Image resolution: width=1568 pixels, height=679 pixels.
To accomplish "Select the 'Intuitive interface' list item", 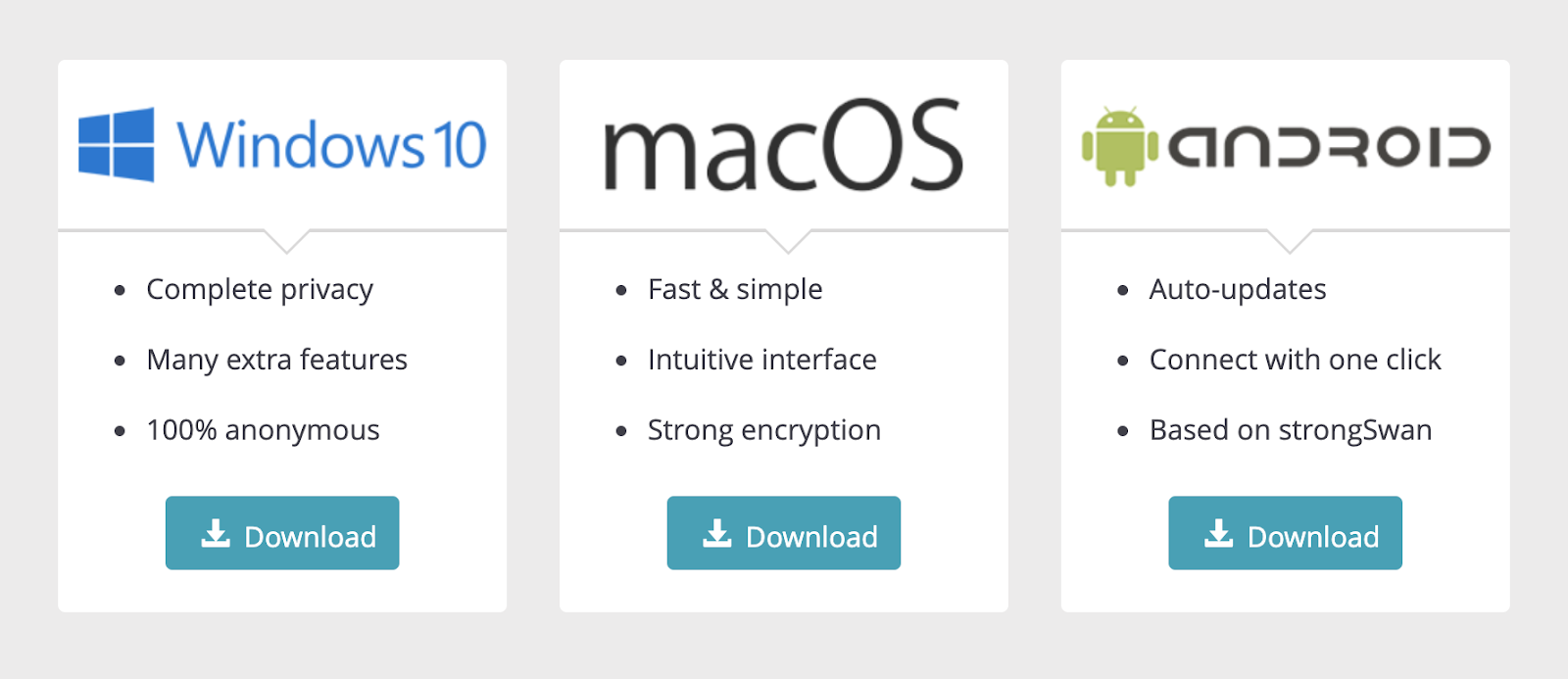I will (x=762, y=360).
